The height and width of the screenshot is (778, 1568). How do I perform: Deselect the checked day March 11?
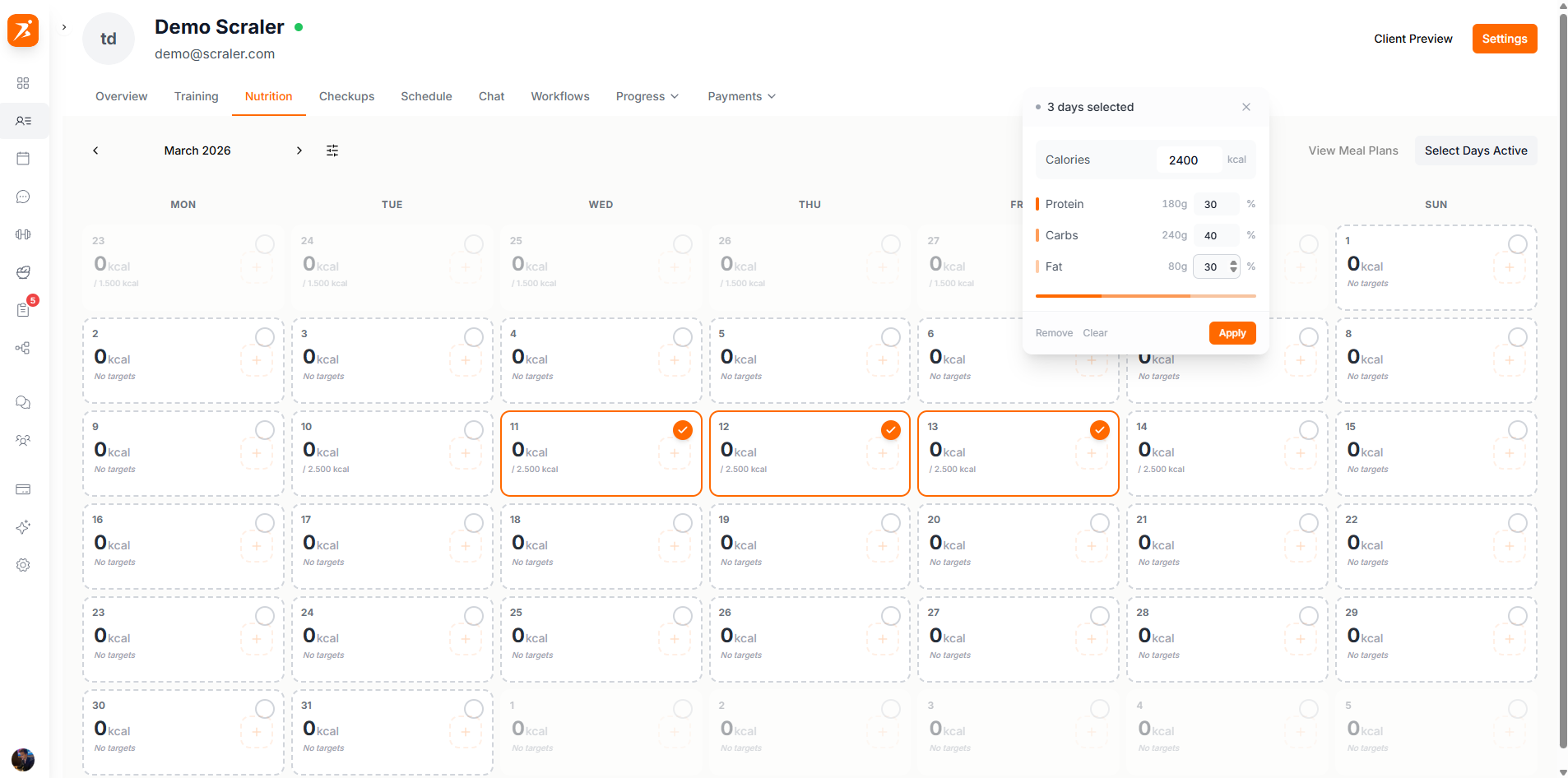tap(682, 430)
